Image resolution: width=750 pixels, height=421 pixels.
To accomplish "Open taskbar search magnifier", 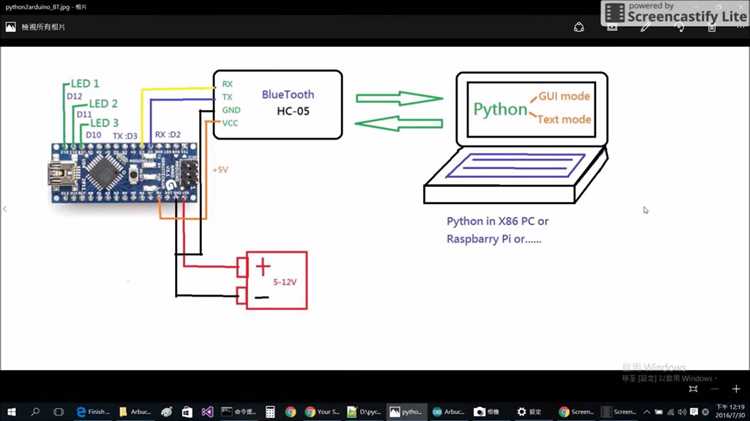I will (x=35, y=412).
